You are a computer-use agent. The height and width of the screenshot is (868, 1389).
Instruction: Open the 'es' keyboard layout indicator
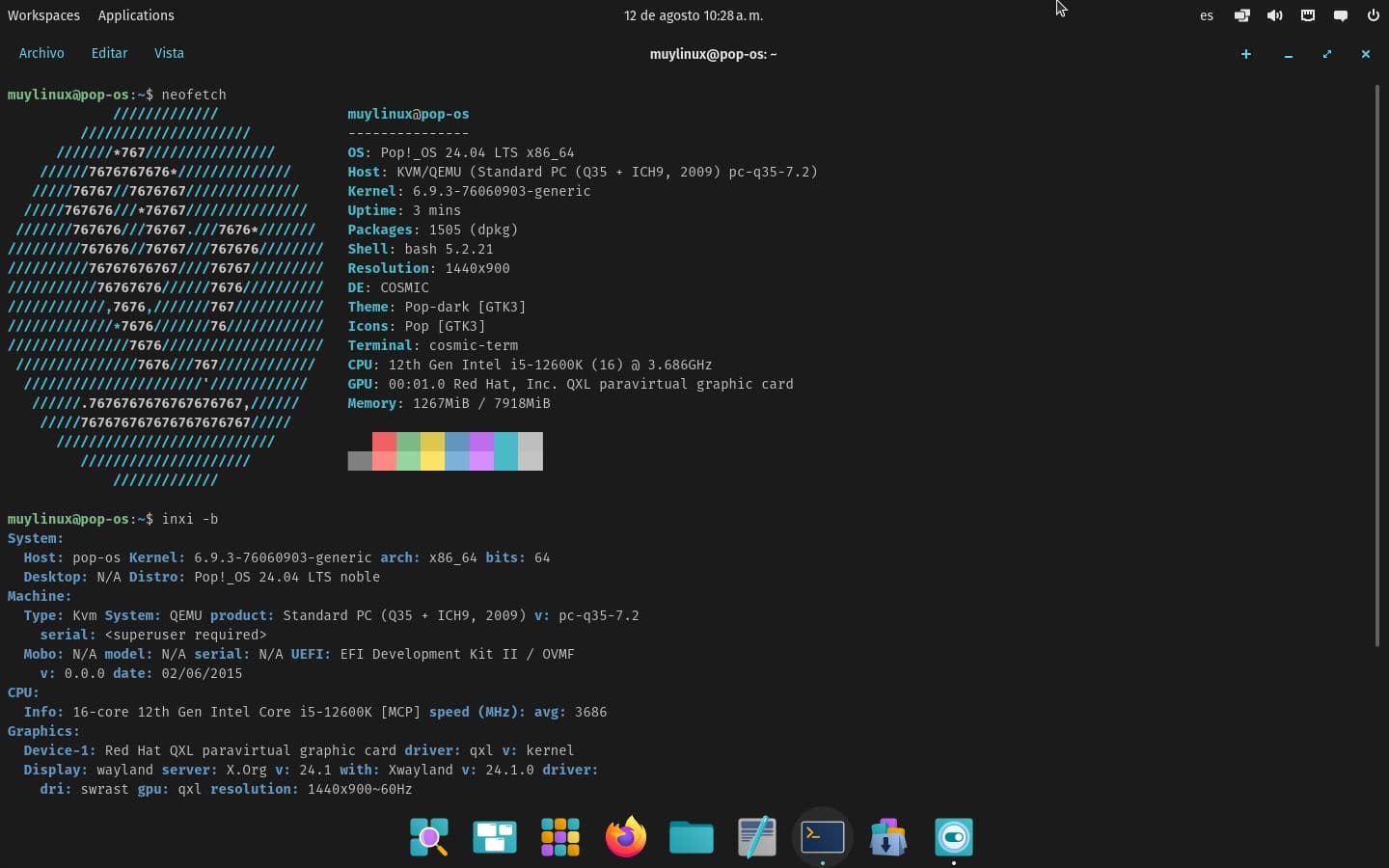click(x=1207, y=15)
